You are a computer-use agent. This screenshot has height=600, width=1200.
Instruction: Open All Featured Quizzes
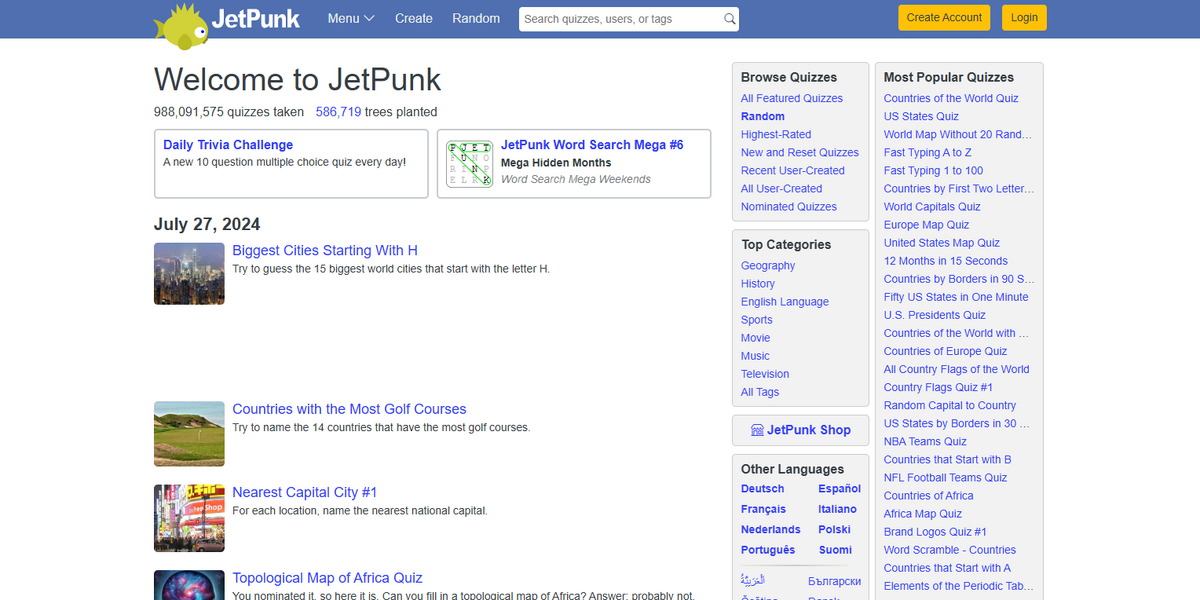tap(792, 98)
